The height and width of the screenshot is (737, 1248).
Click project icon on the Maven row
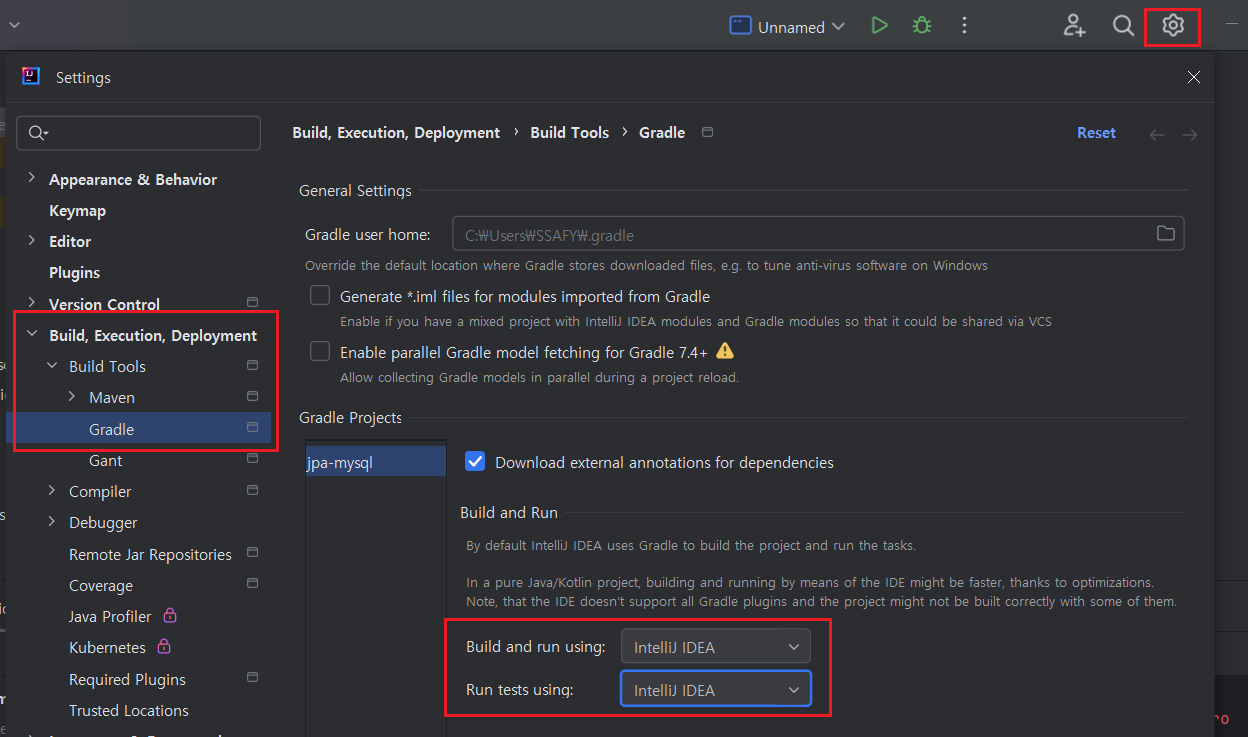click(252, 396)
